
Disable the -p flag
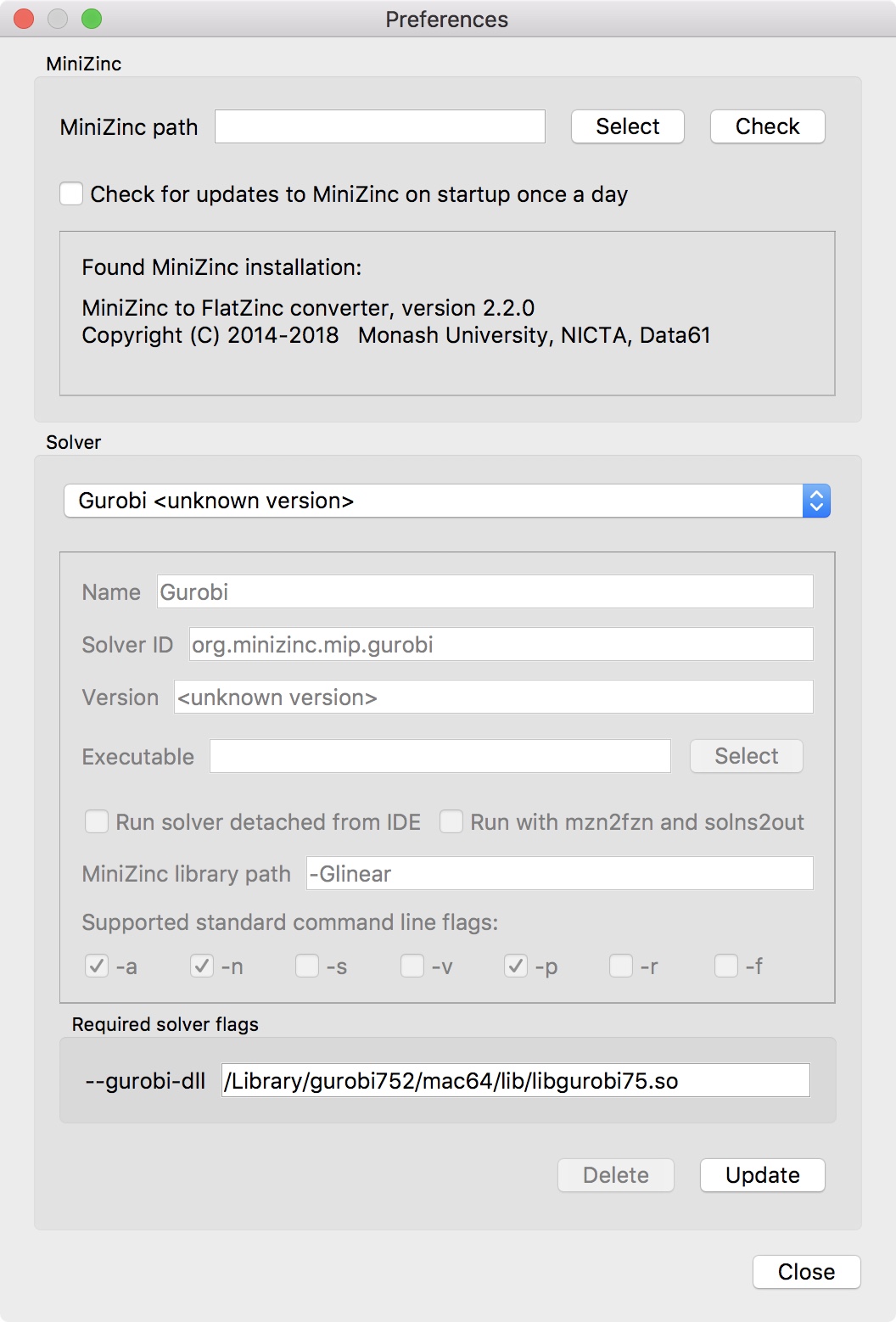point(515,966)
